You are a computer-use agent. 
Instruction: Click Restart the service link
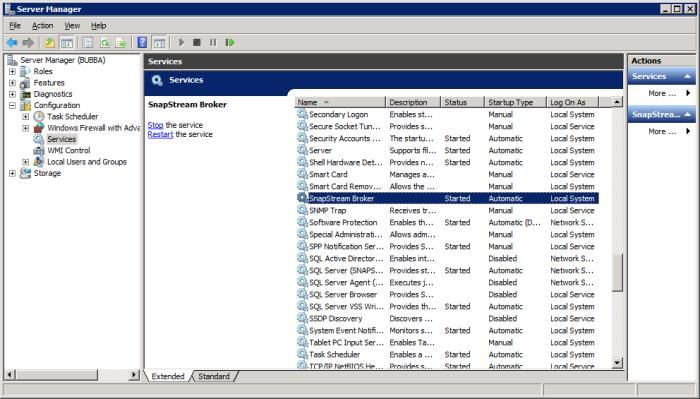pyautogui.click(x=160, y=134)
